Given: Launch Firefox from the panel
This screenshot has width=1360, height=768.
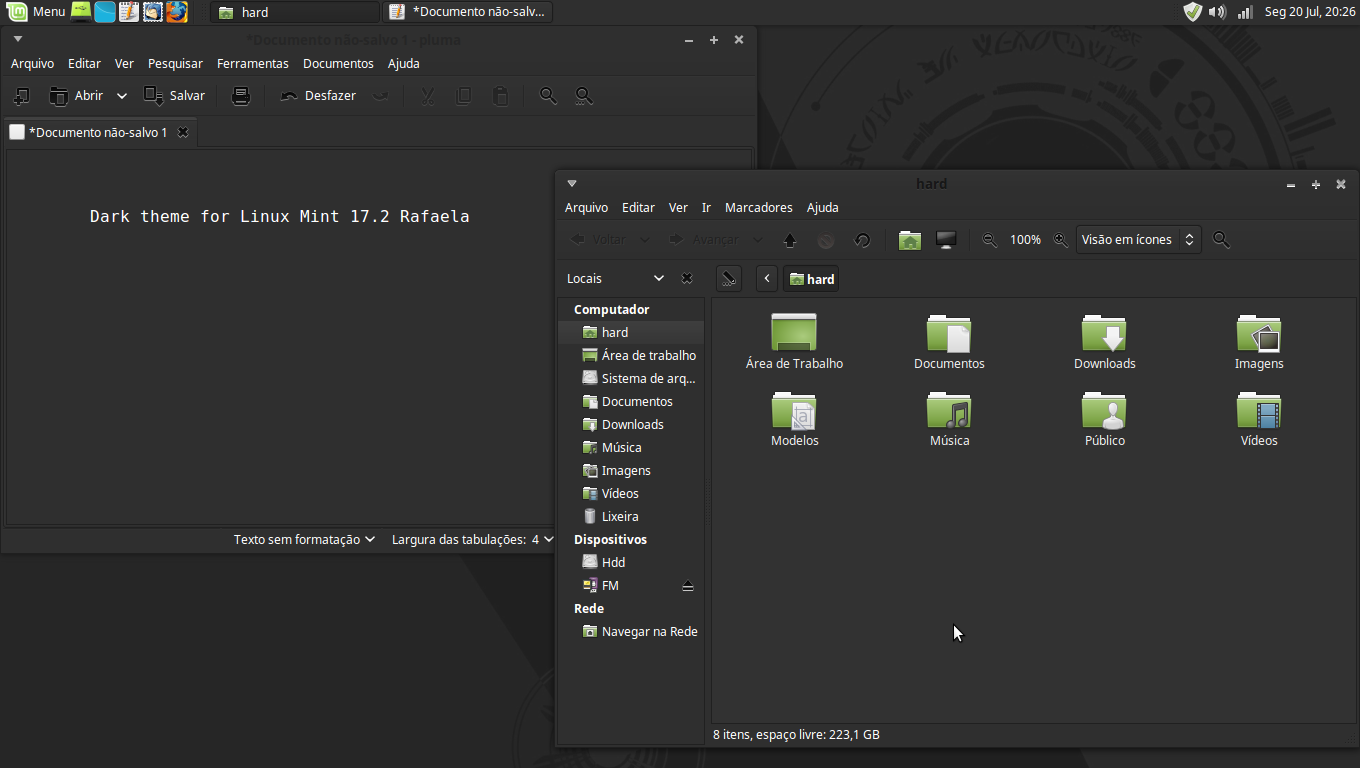Looking at the screenshot, I should point(177,12).
